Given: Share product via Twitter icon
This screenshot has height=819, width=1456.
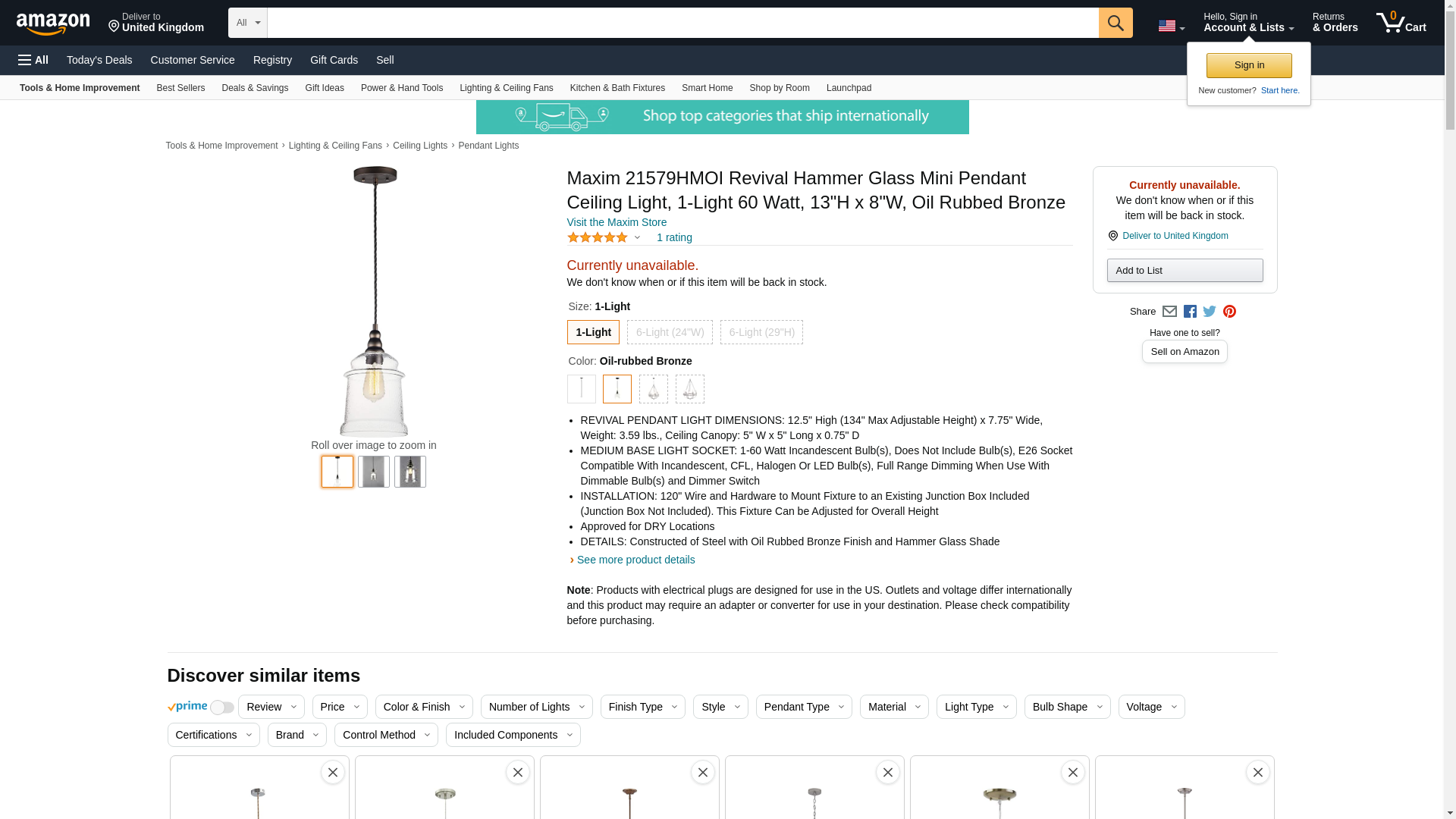Looking at the screenshot, I should pyautogui.click(x=1210, y=312).
